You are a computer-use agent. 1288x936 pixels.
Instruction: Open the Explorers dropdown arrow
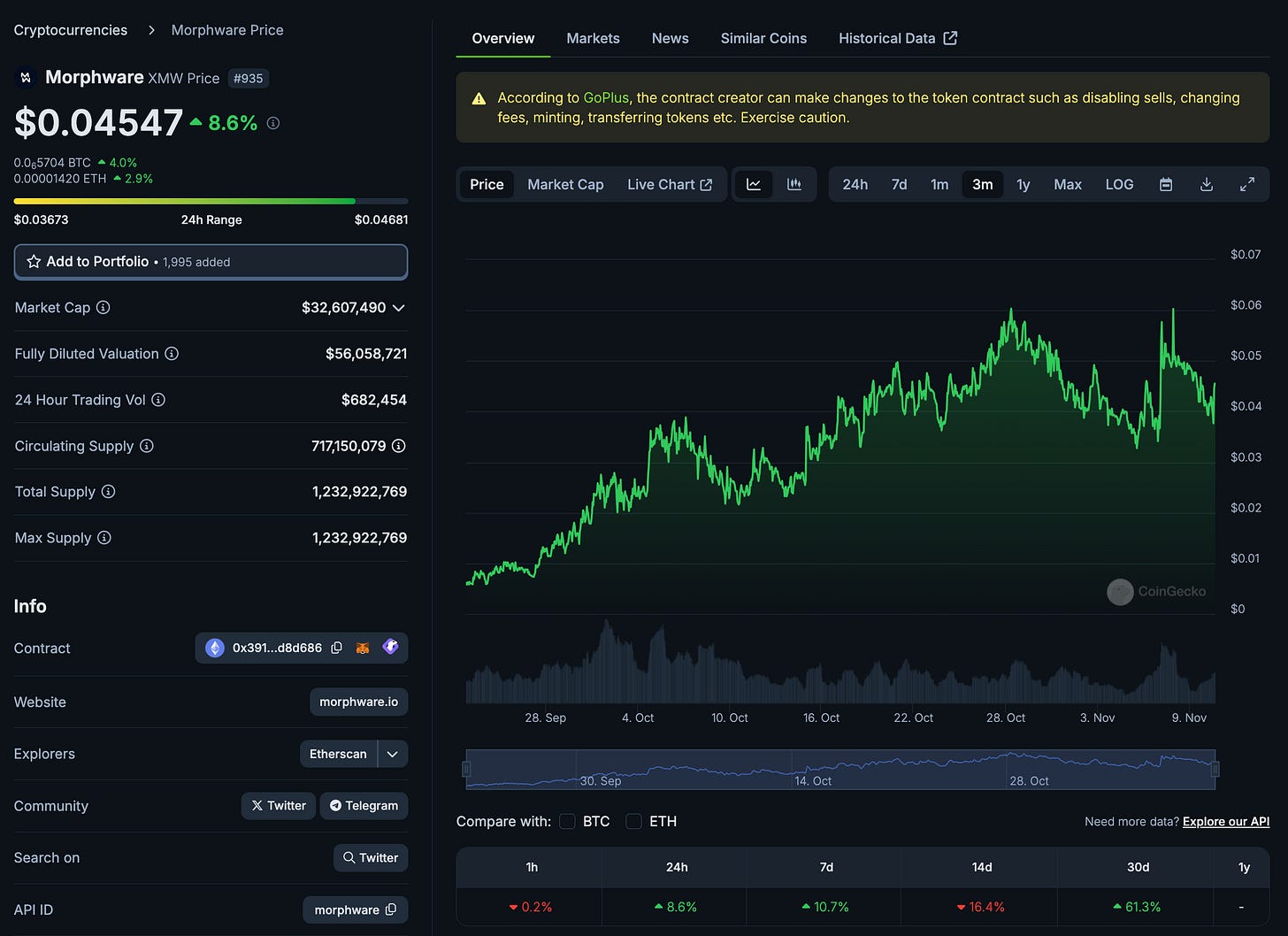[393, 754]
